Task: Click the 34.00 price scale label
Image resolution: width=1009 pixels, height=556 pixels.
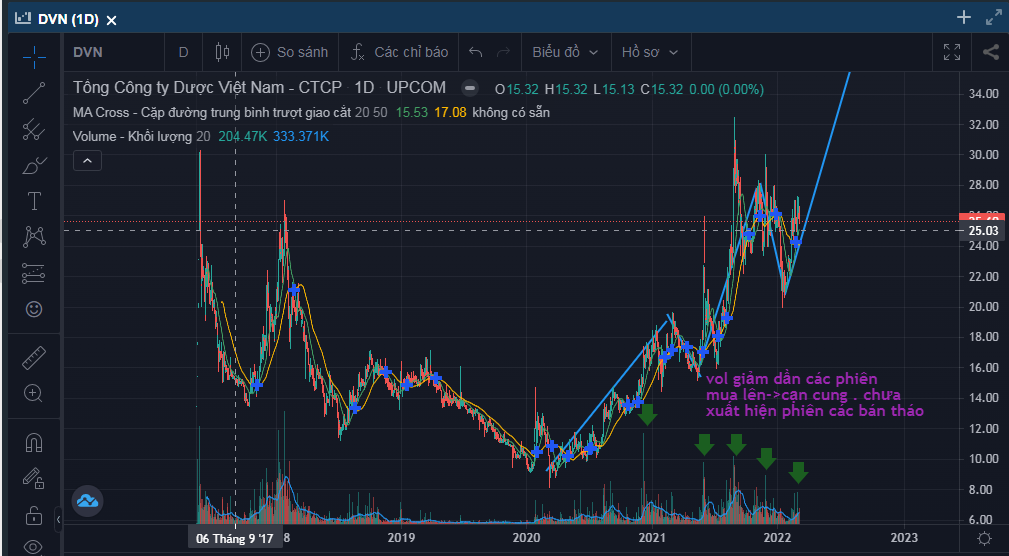Action: click(x=983, y=94)
